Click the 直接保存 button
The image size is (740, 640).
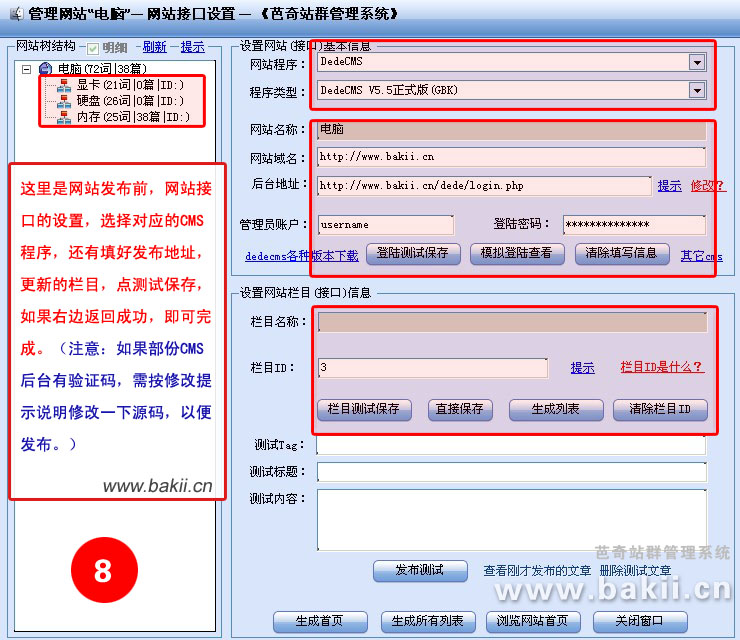click(x=460, y=409)
